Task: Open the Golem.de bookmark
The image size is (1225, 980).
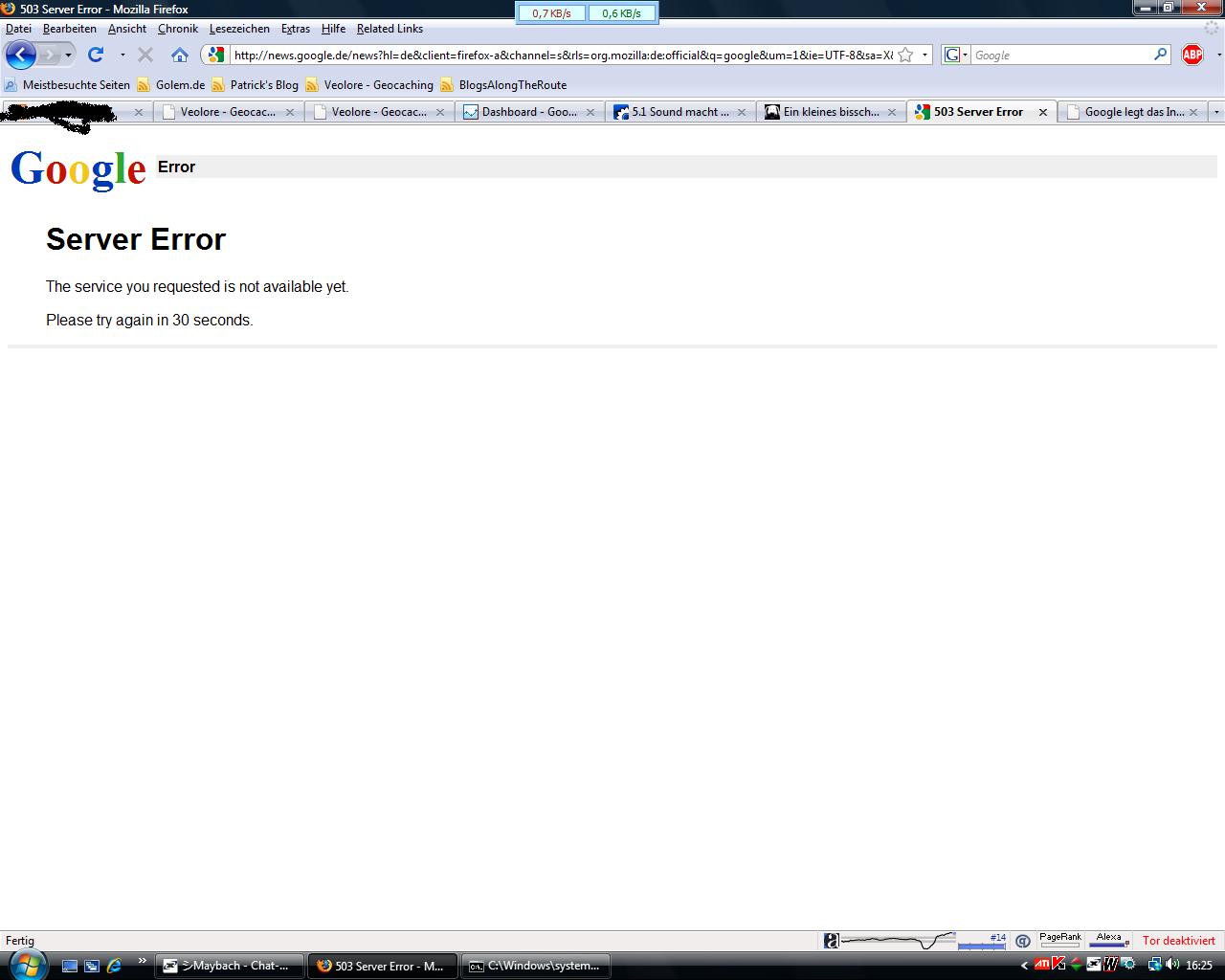Action: click(171, 85)
